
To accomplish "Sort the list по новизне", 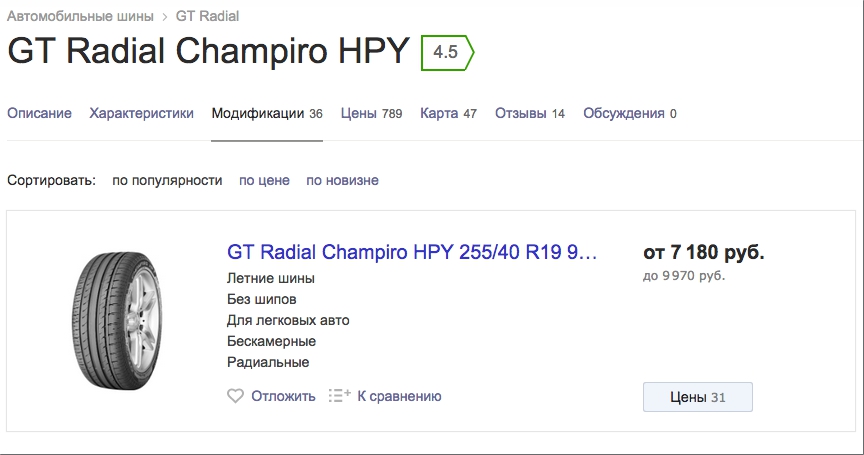I will pos(342,181).
